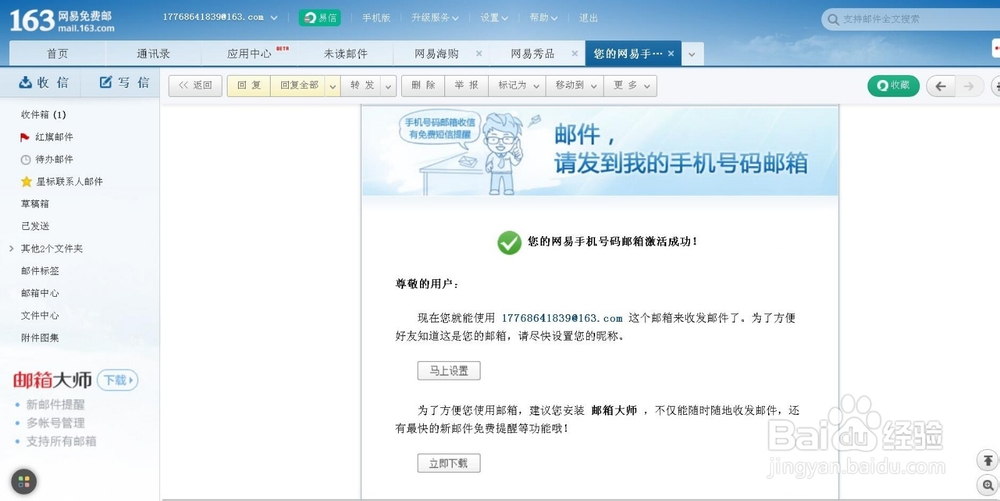Open the 回复全部 dropdown arrow
The image size is (1000, 501).
332,86
